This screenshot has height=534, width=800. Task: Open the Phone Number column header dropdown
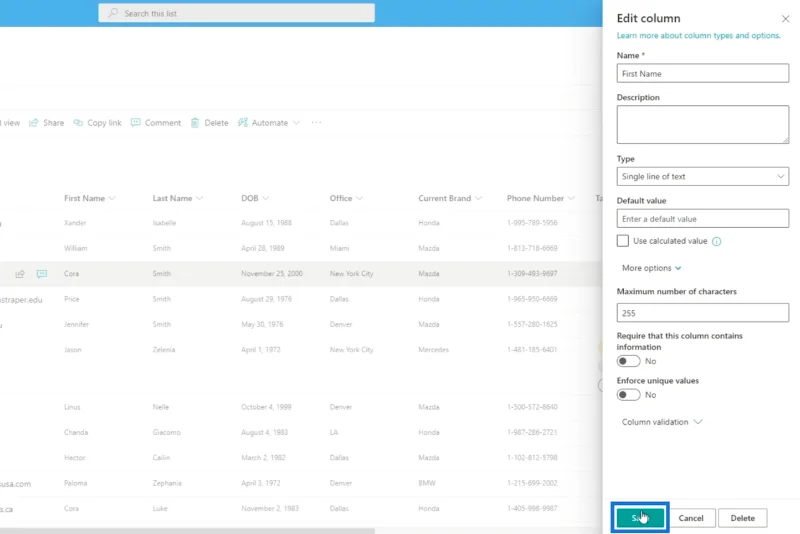coord(571,198)
